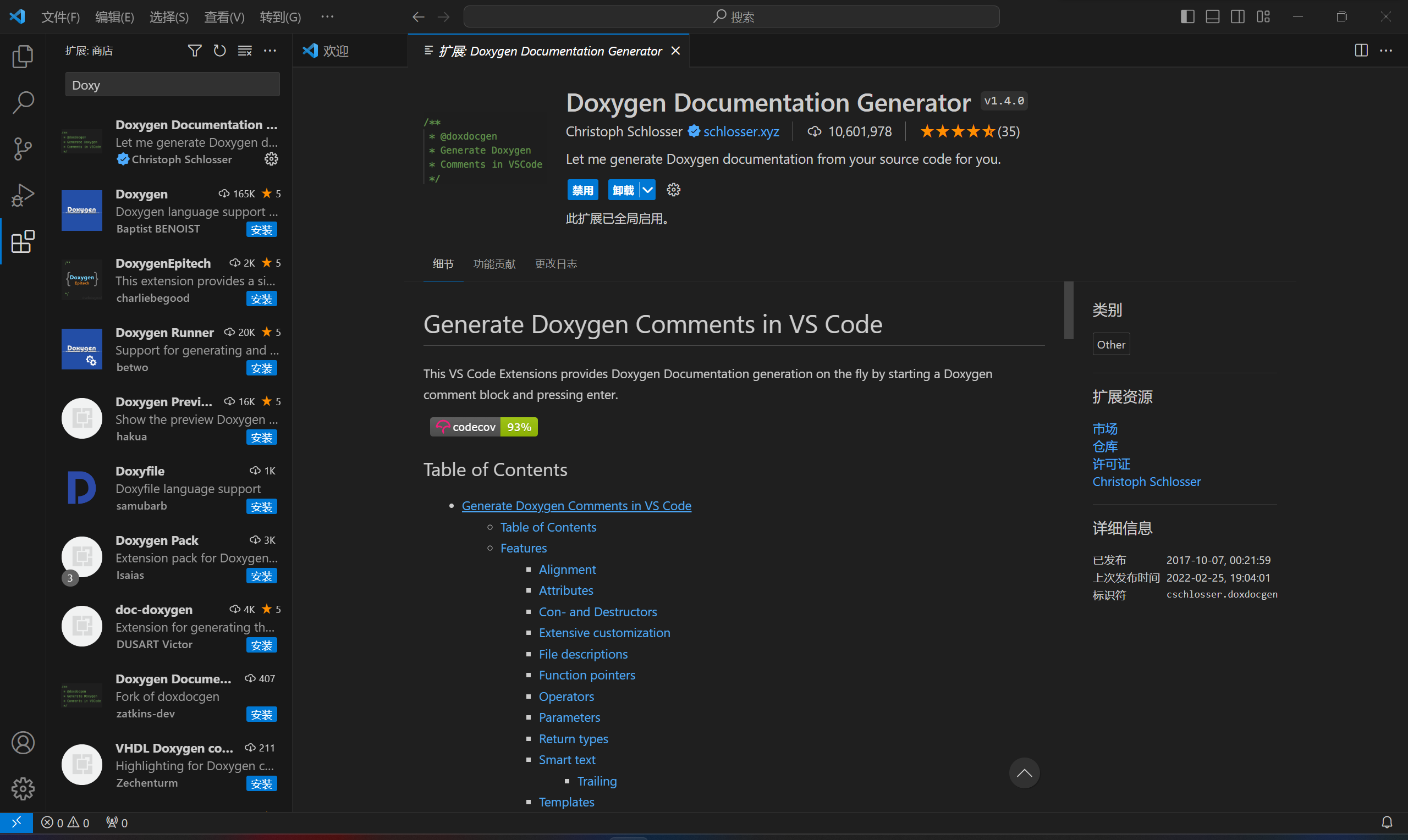Open the schlosser.xyz publisher link
Image resolution: width=1408 pixels, height=840 pixels.
[741, 131]
